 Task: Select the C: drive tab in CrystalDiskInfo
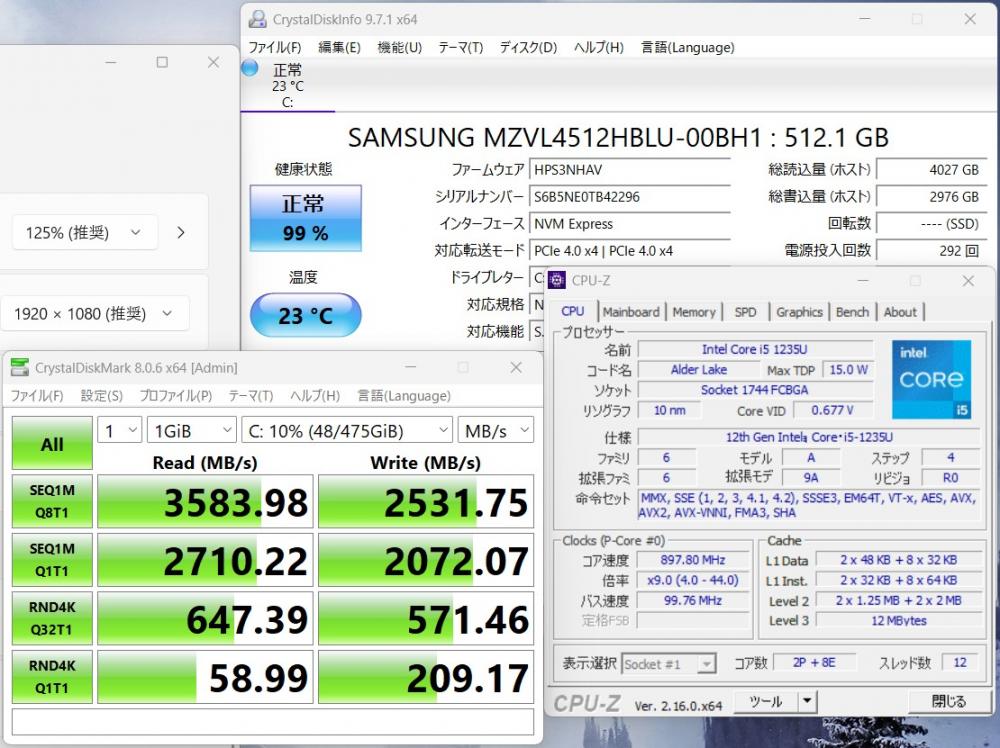[x=288, y=85]
